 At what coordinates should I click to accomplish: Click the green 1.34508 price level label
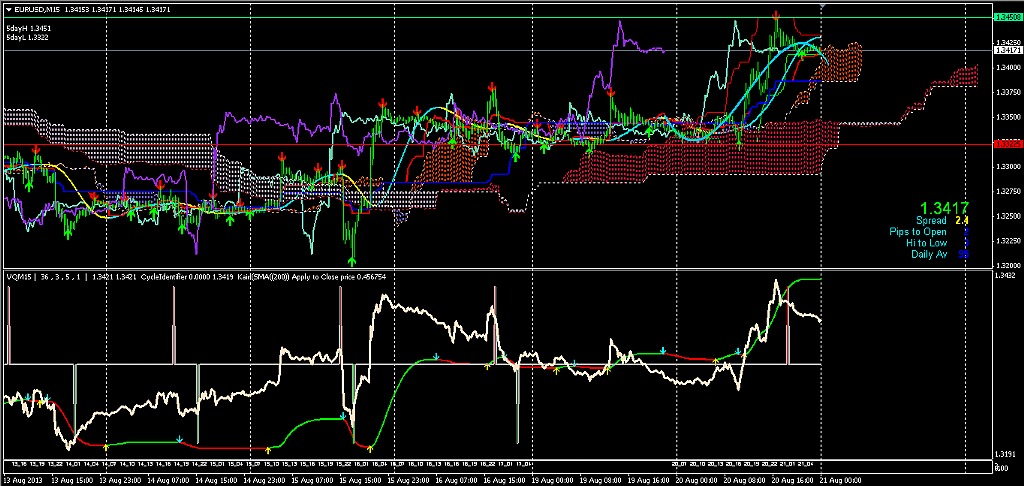[x=1007, y=18]
